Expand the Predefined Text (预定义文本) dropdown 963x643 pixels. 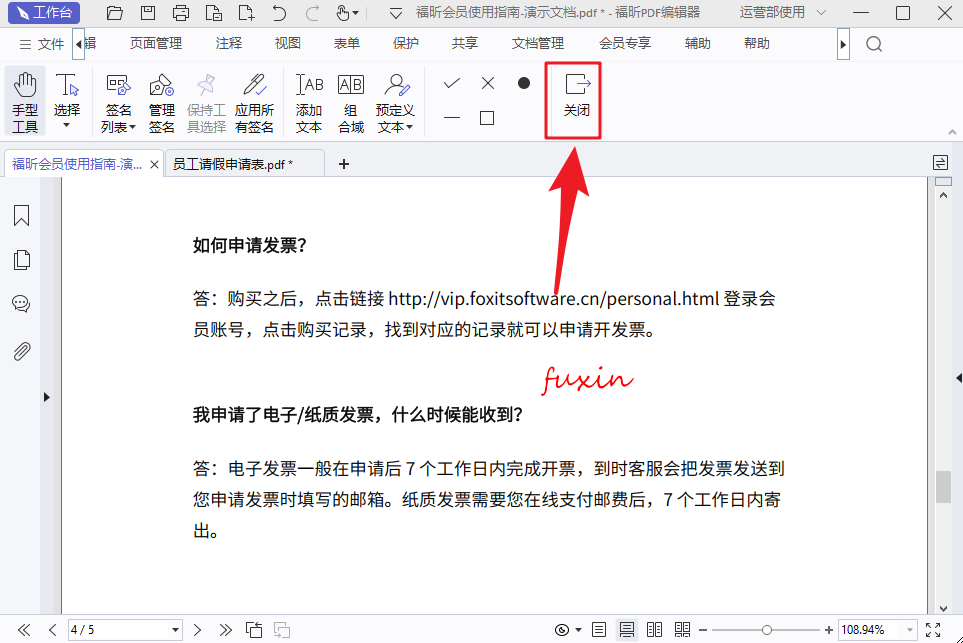click(395, 126)
